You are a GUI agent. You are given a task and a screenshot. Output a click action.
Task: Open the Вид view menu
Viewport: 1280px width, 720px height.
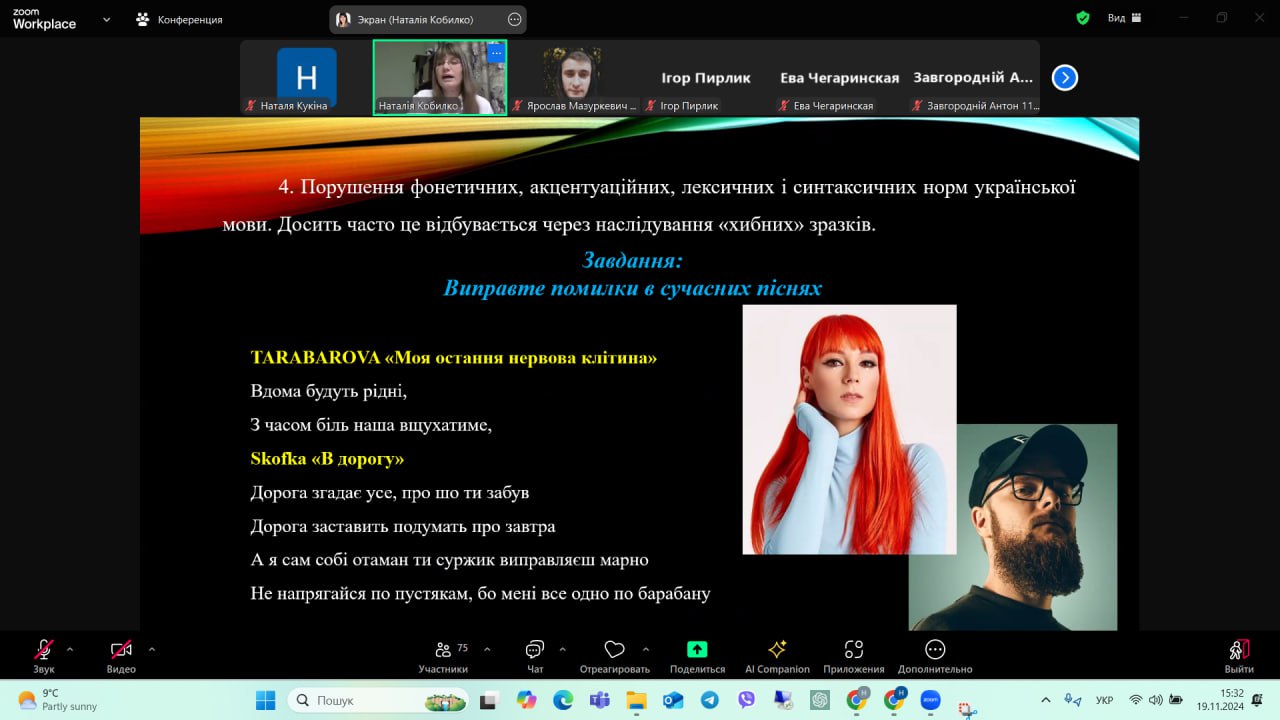click(1125, 18)
